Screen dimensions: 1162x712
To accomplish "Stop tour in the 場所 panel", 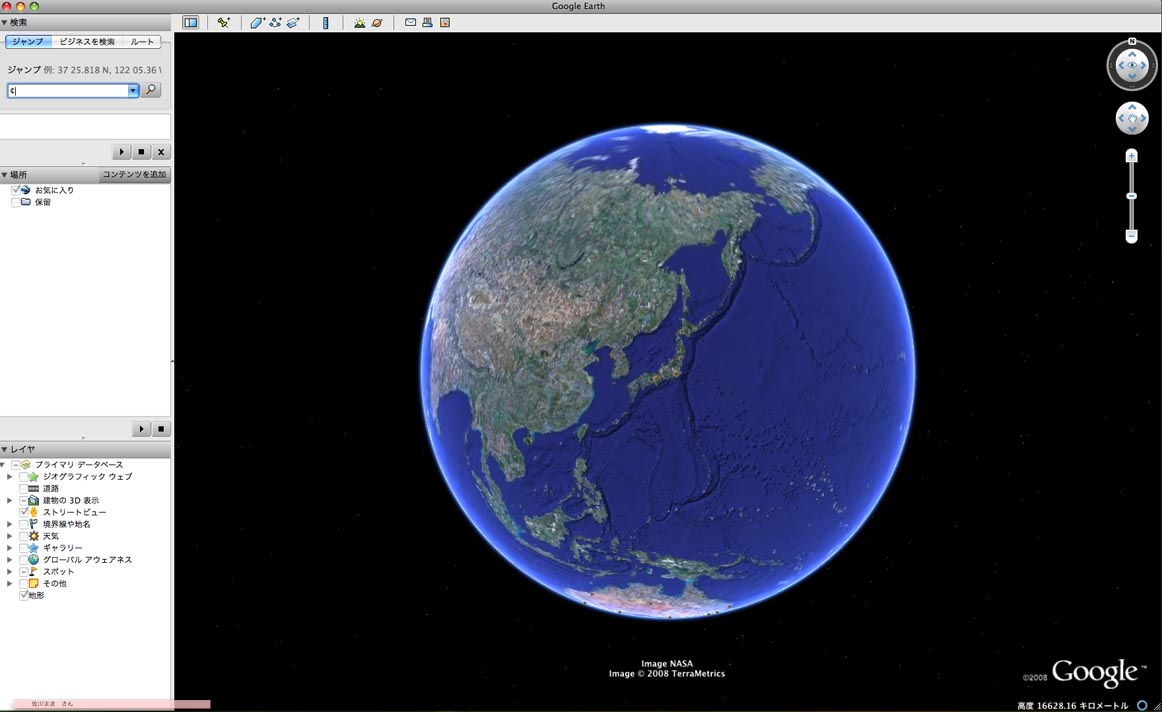I will [161, 429].
